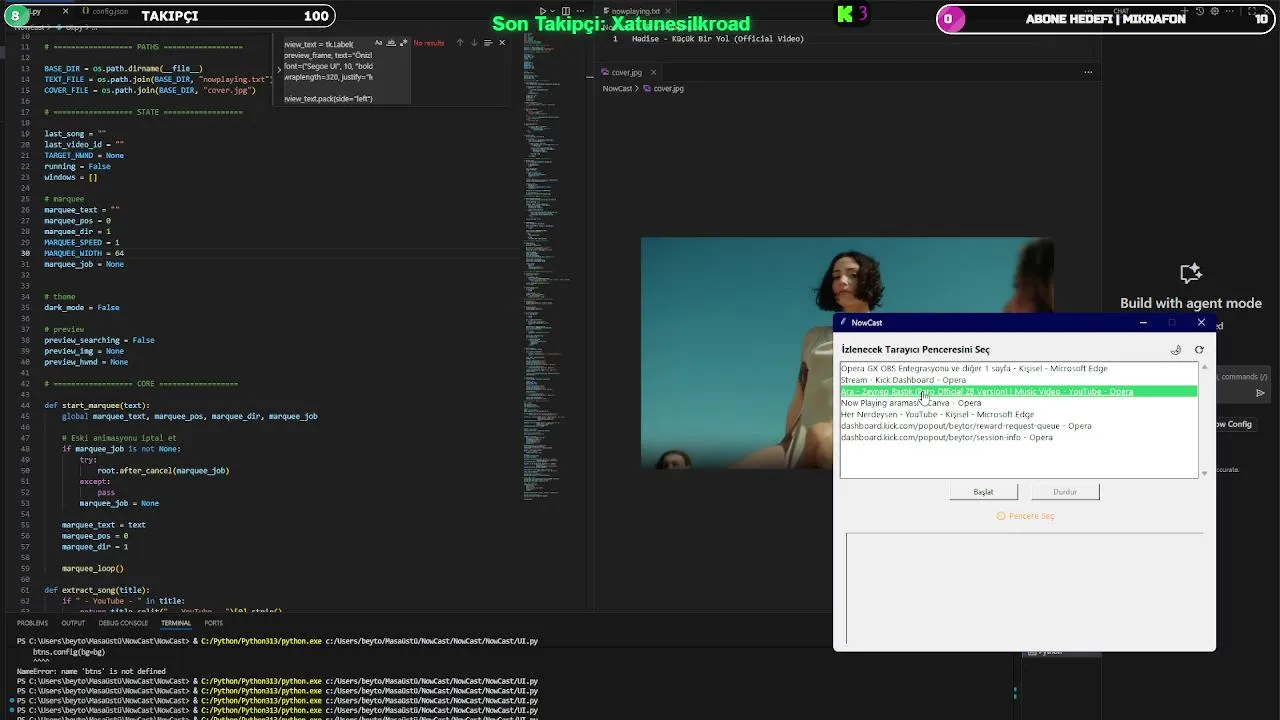Switch to the nowplaying.txt editor tab
The height and width of the screenshot is (720, 1280).
point(635,11)
